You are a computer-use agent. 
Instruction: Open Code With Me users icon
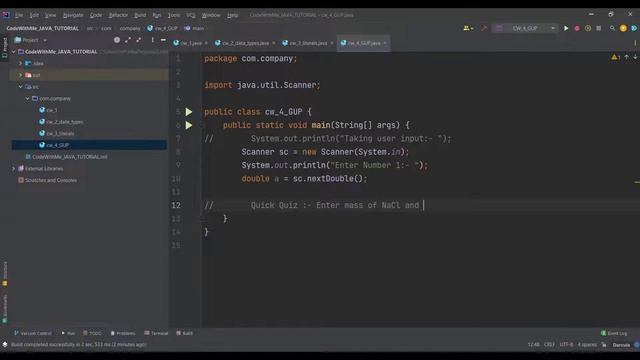coord(466,28)
